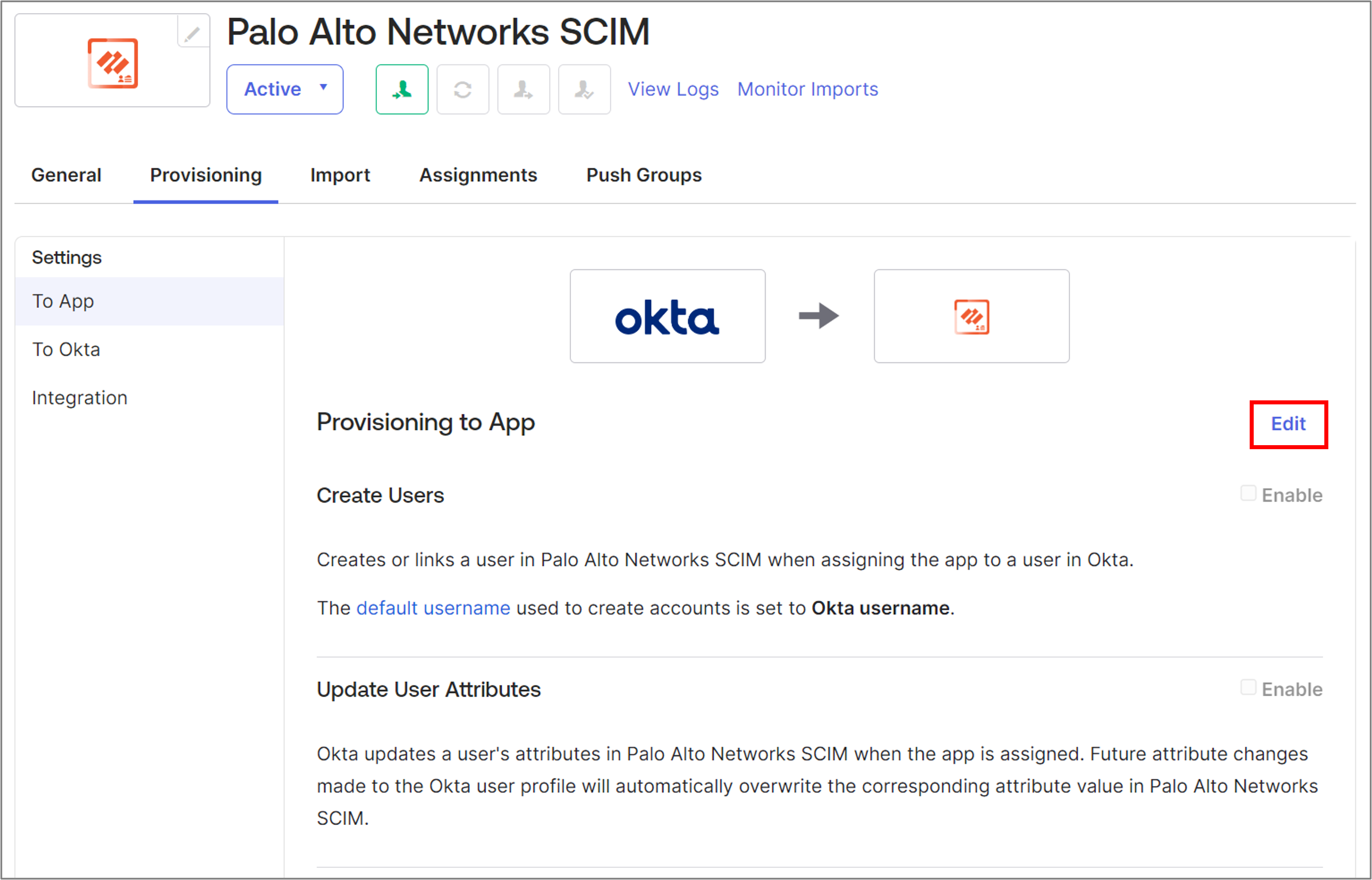Click the Palo Alto target app logo box
The image size is (1372, 880).
[x=972, y=316]
